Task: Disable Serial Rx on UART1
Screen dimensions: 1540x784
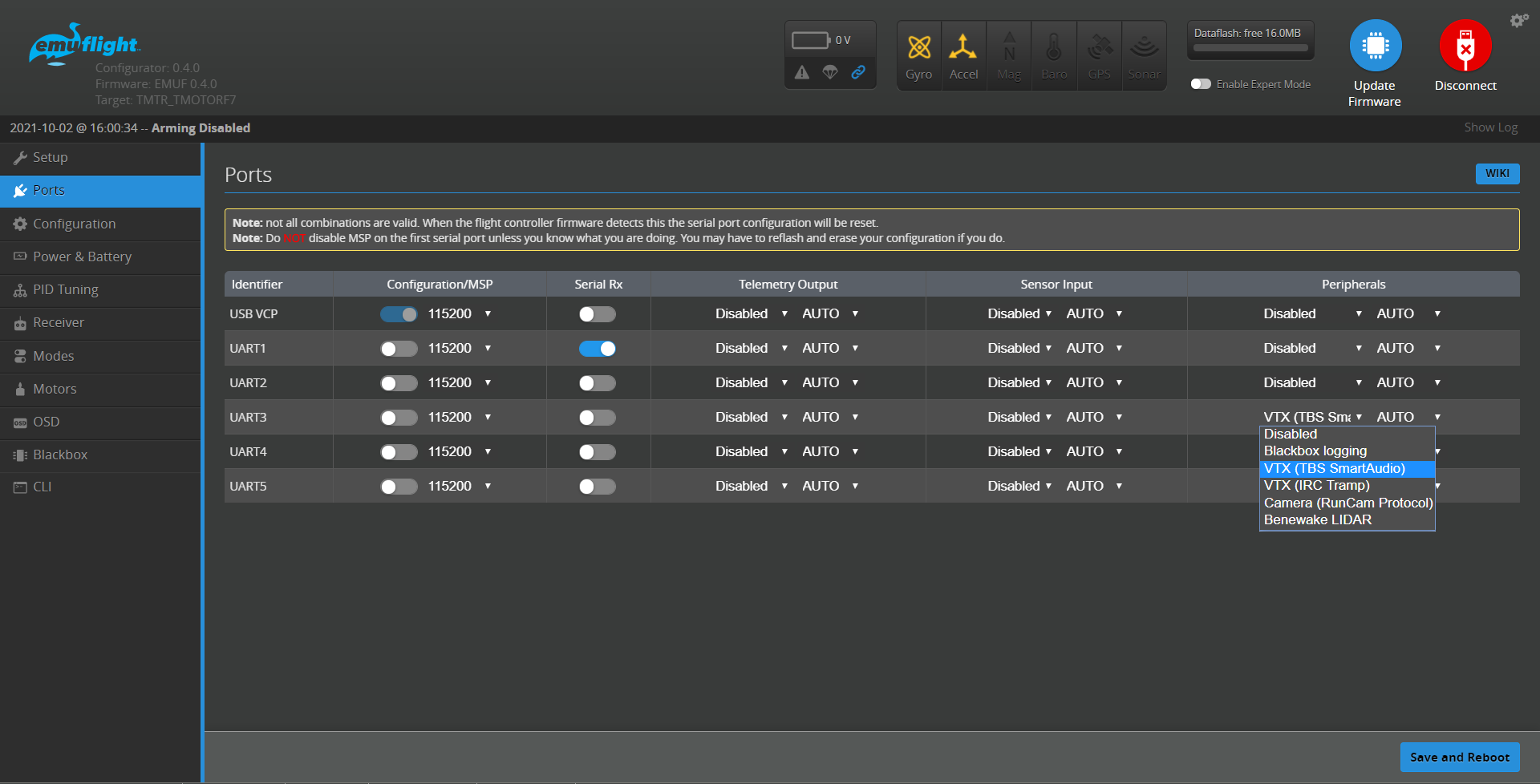Action: click(598, 349)
